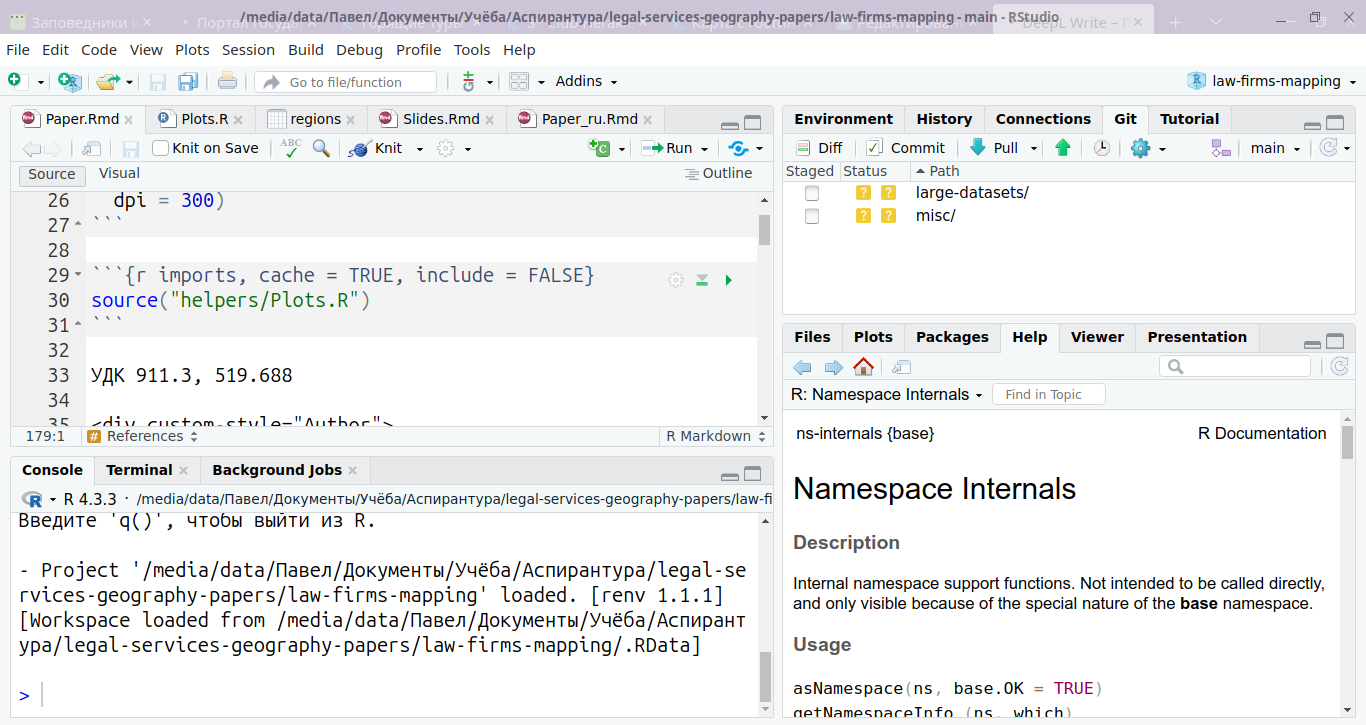Switch editor to Visual mode
This screenshot has width=1366, height=725.
[119, 174]
